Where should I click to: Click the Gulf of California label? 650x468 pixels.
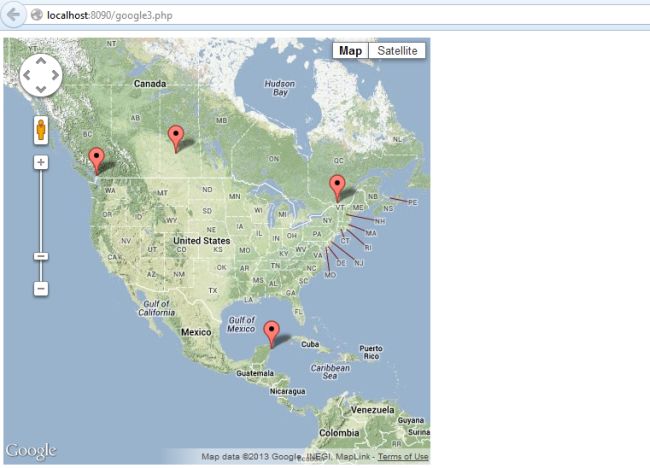point(156,308)
